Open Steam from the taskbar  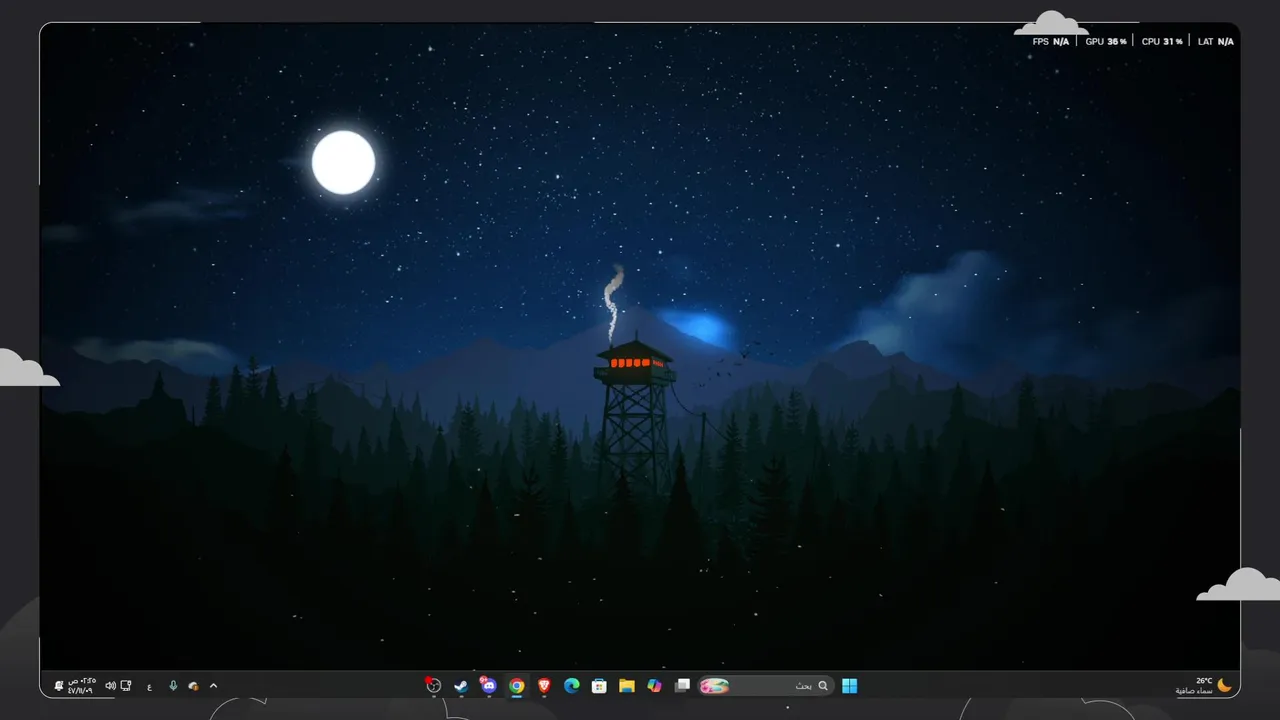pos(461,686)
